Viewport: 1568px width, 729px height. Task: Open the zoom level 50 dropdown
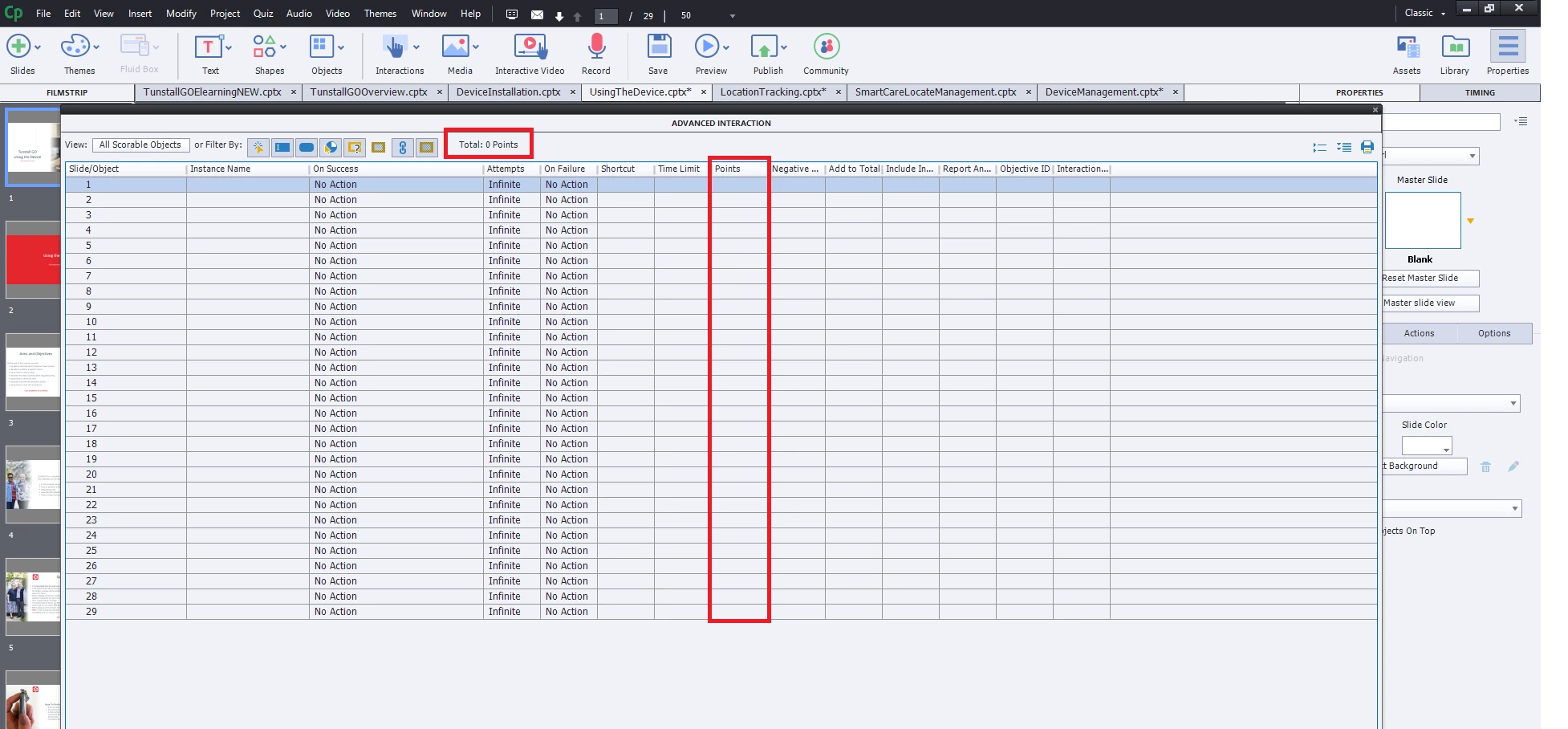coord(732,16)
